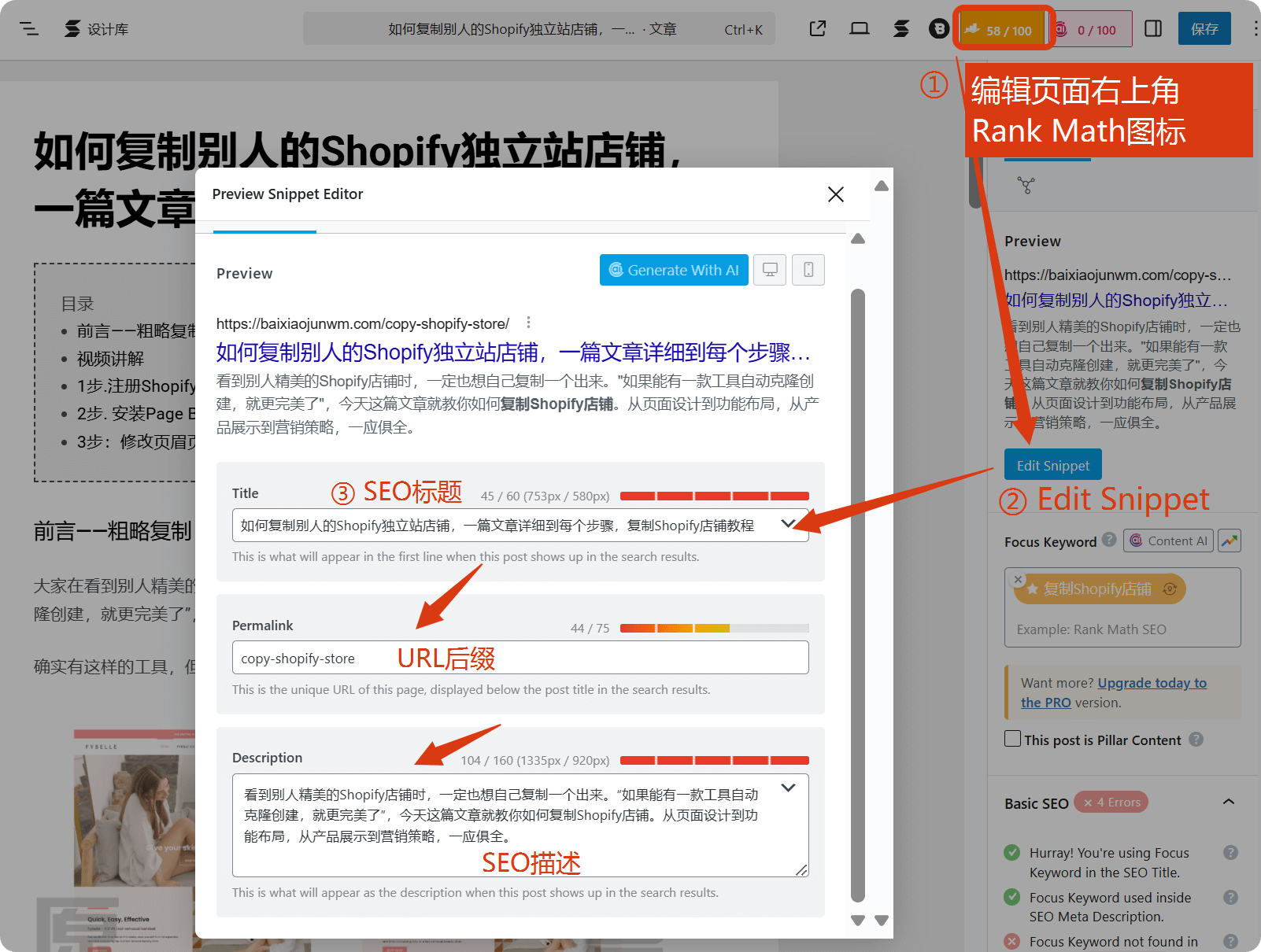Click Generate With AI button
Viewport: 1261px width, 952px height.
coord(674,270)
